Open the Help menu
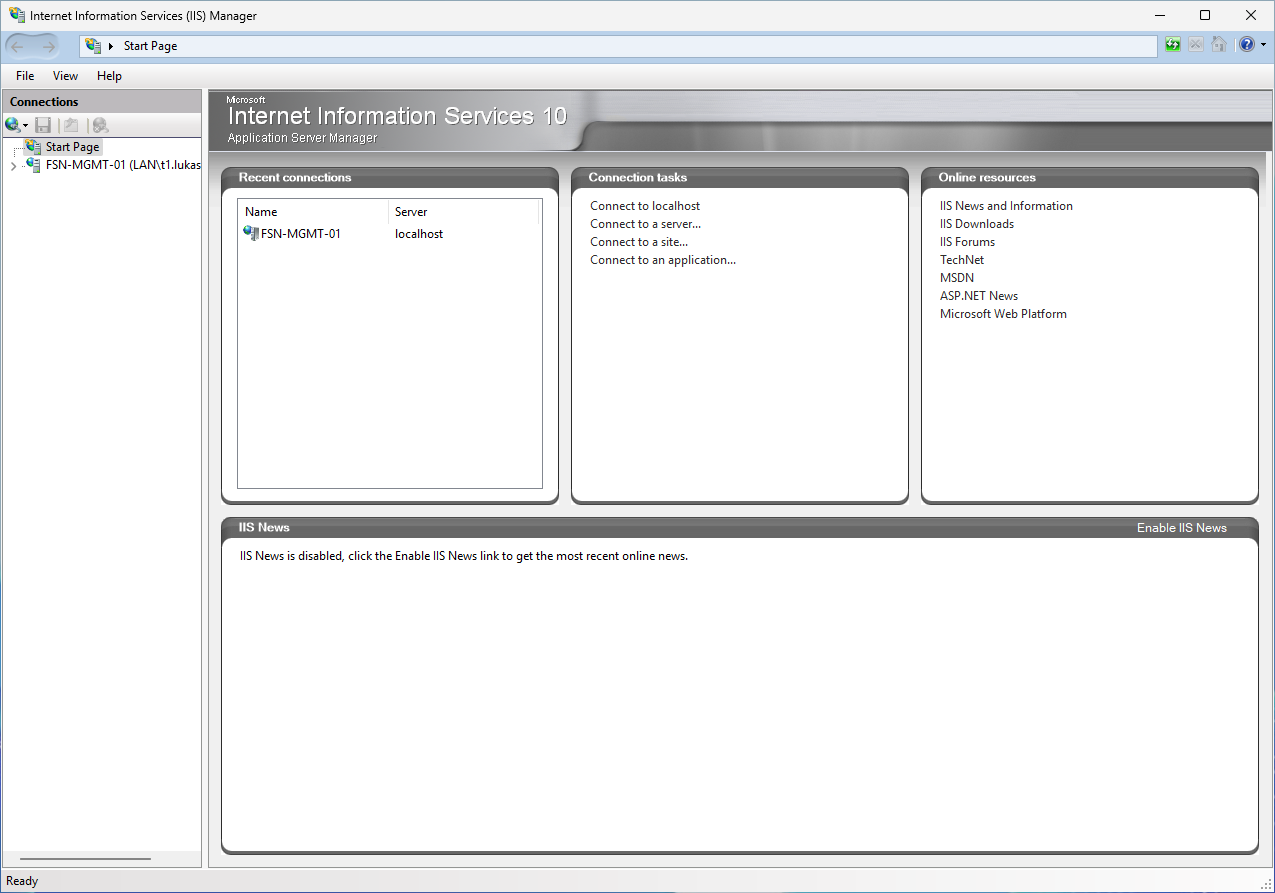The width and height of the screenshot is (1275, 893). coord(109,76)
